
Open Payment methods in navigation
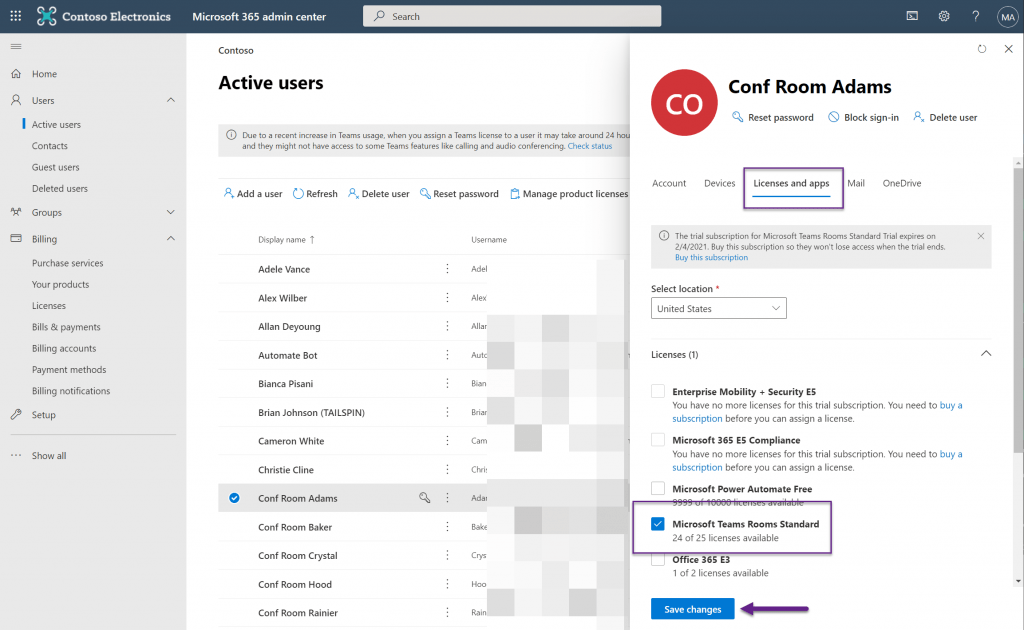pos(69,370)
